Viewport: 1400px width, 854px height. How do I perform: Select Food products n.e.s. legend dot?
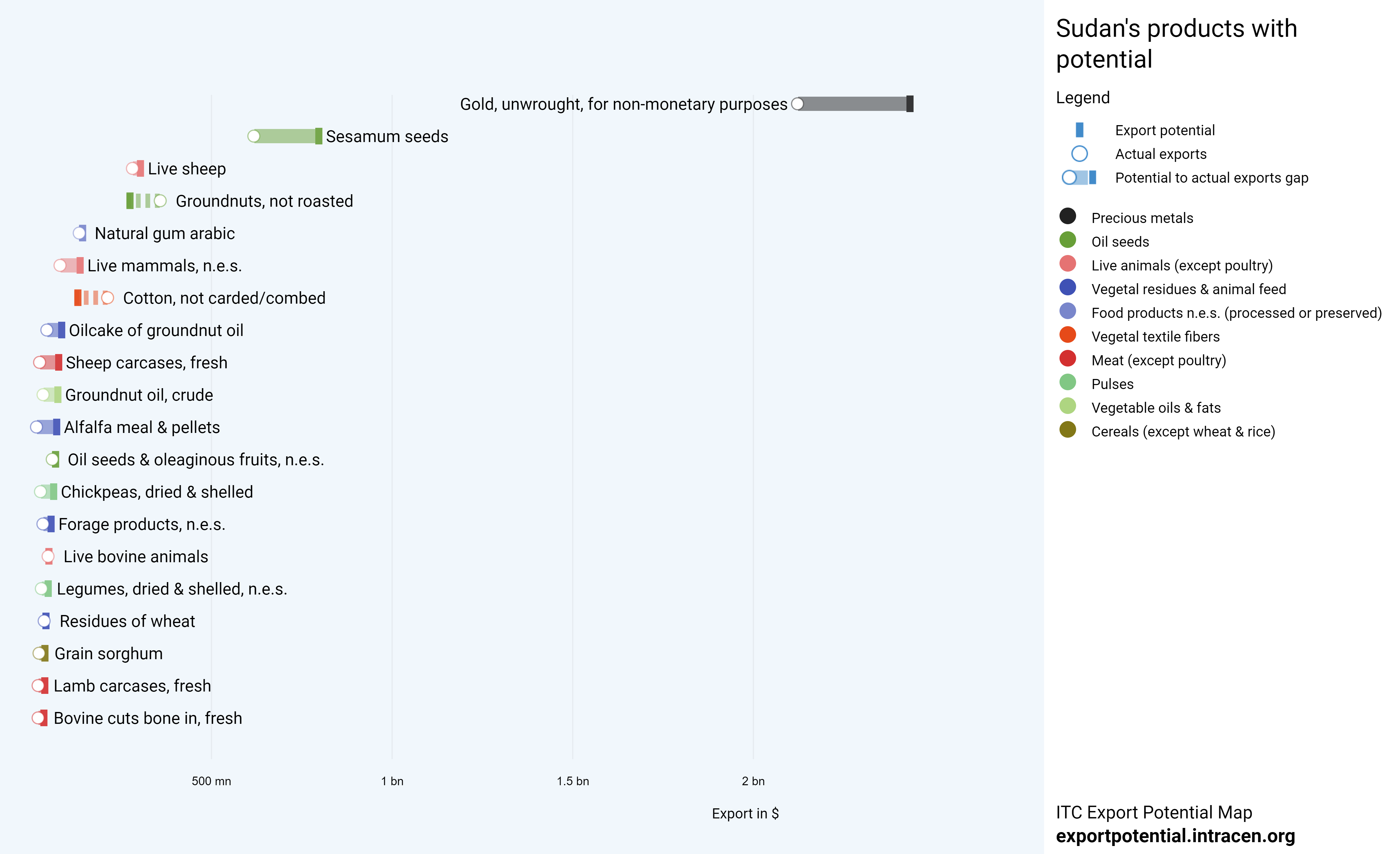click(1067, 311)
